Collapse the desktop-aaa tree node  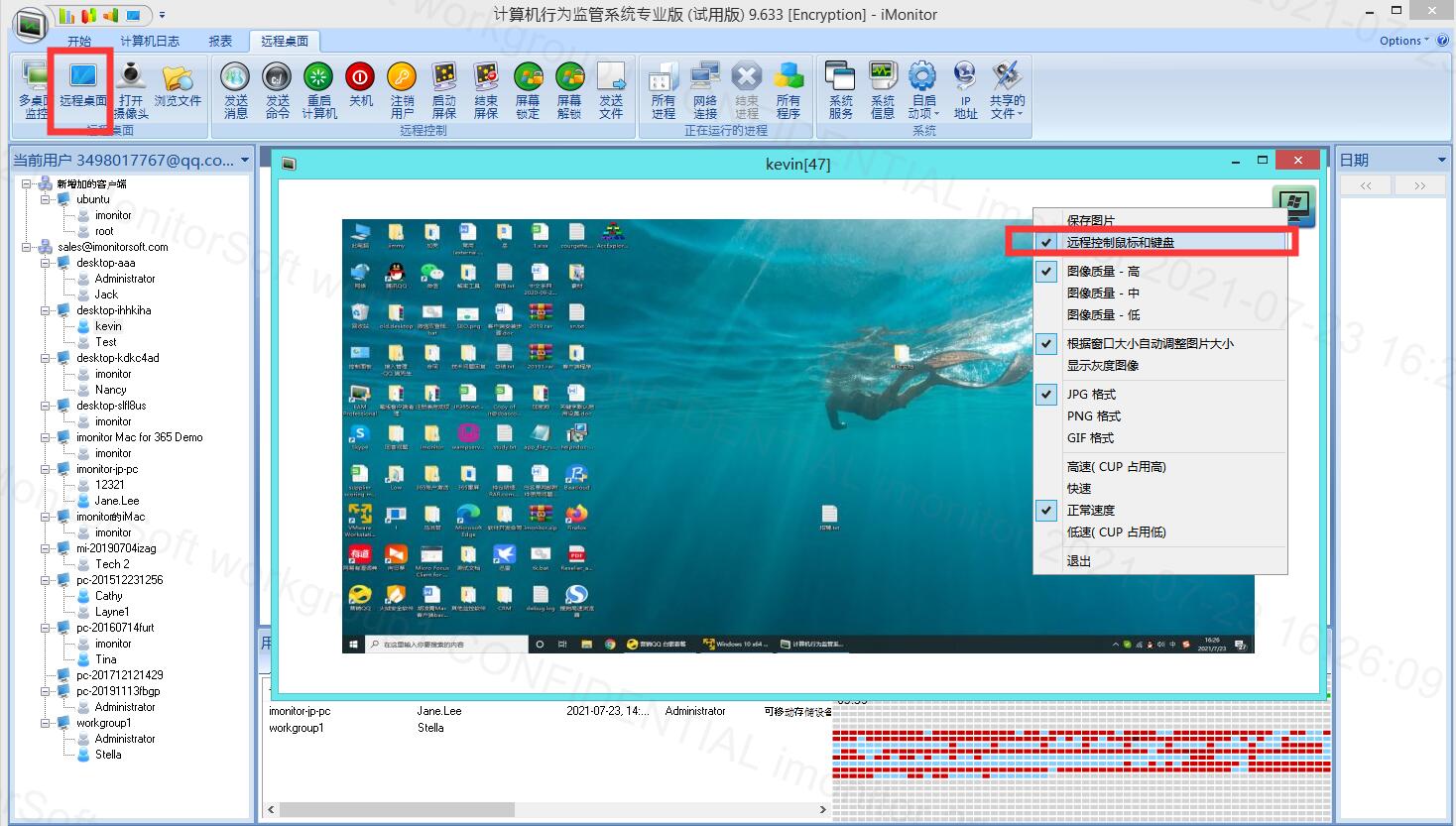[46, 263]
